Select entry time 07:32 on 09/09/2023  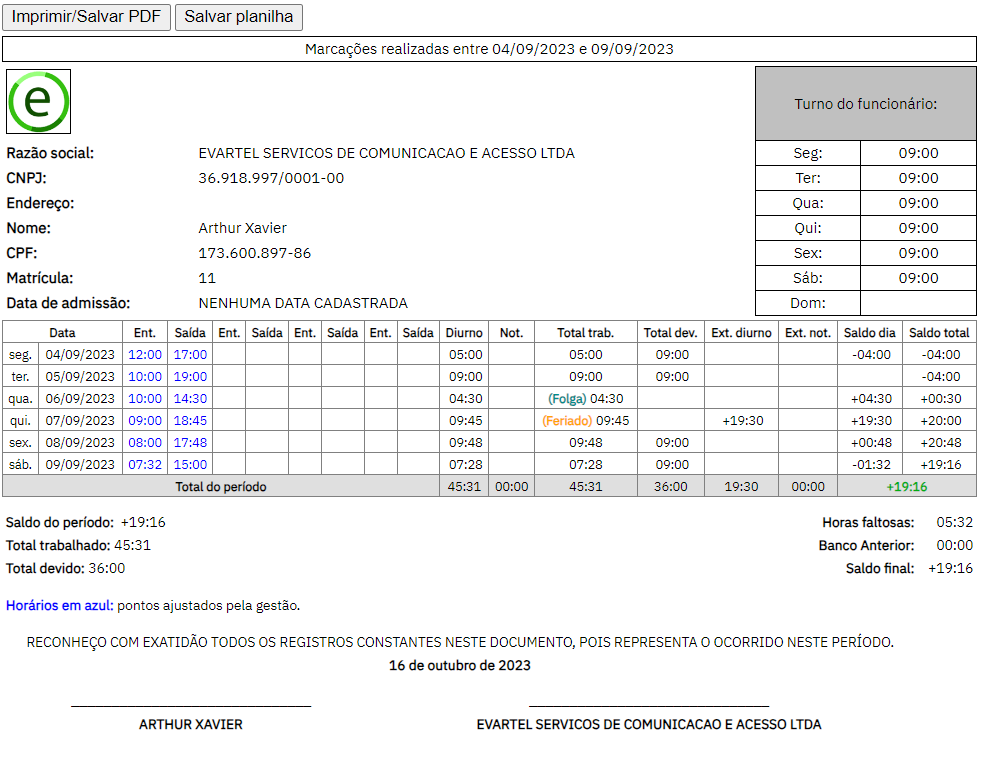tap(145, 465)
